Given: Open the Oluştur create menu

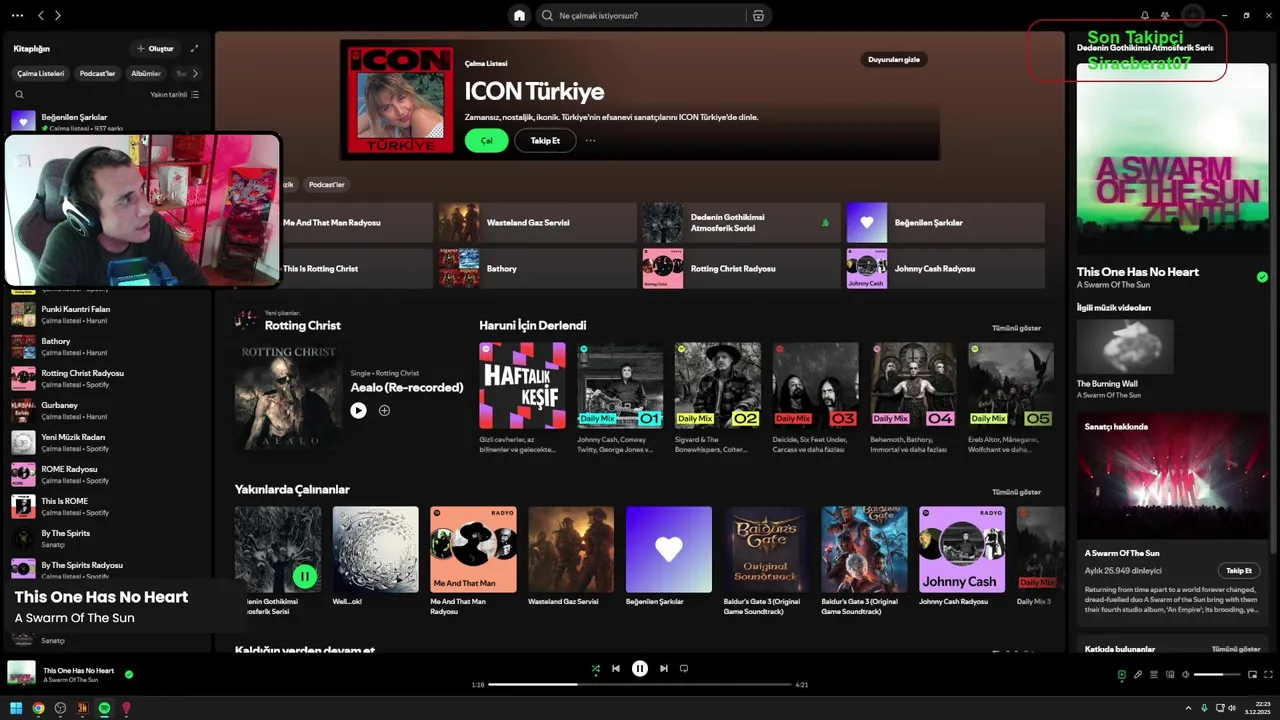Looking at the screenshot, I should pos(155,48).
